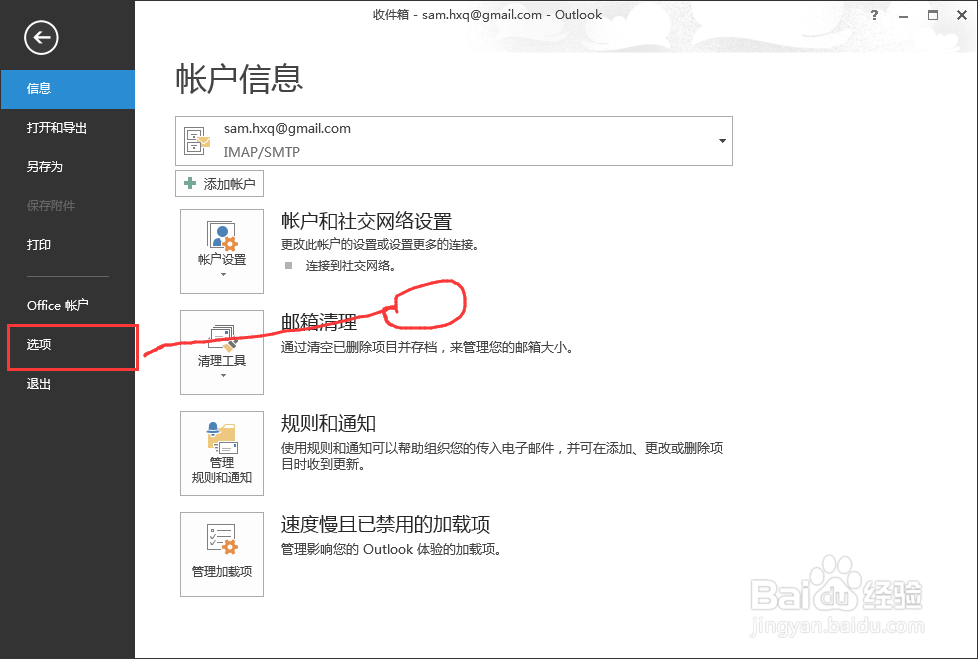Open Manage Rules and Alerts (管理规则和通知) icon
This screenshot has width=978, height=659.
click(x=221, y=453)
